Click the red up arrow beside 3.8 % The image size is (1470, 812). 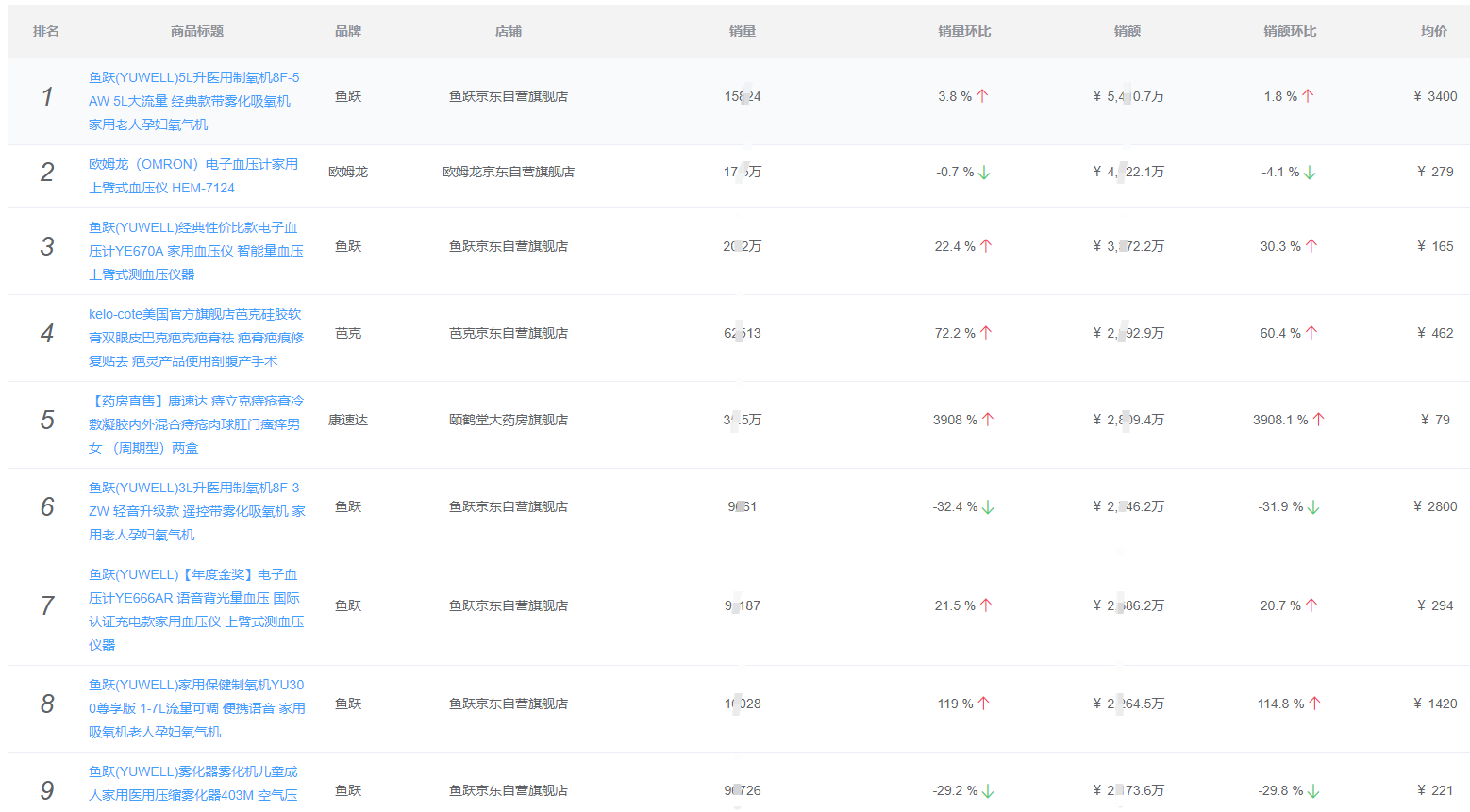(982, 96)
